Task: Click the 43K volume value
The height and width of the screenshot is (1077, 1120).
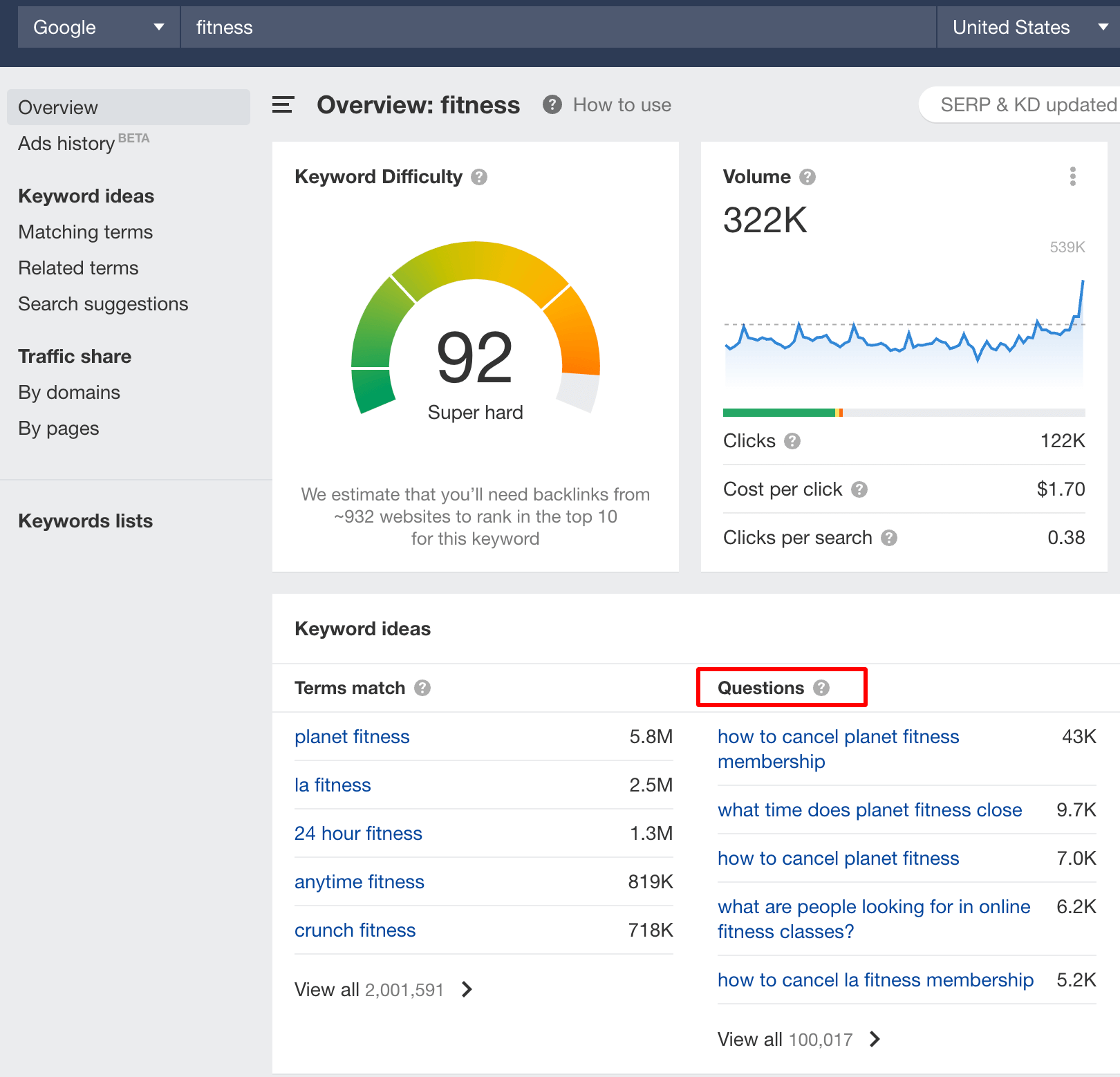Action: coord(1079,737)
